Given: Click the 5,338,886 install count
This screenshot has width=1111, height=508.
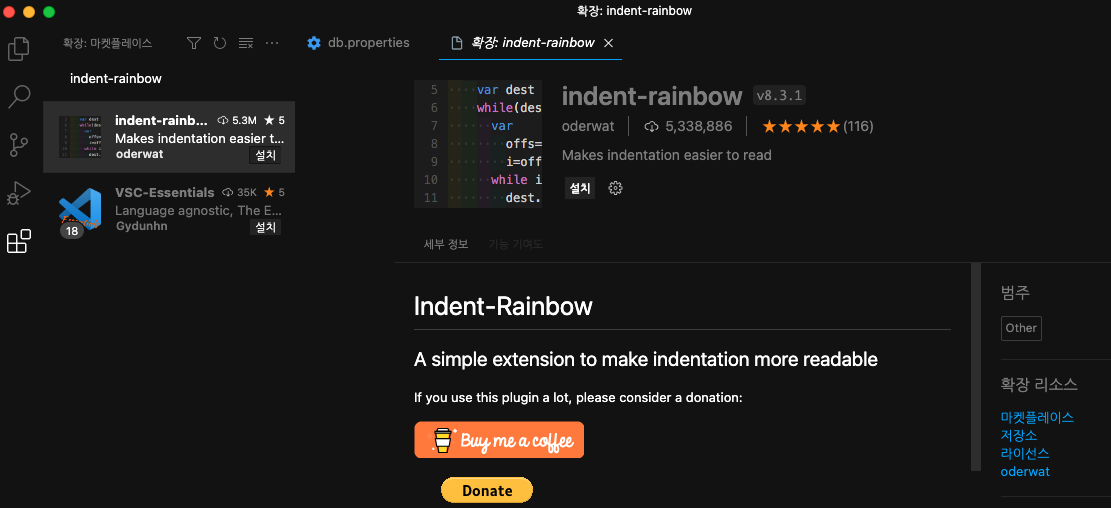Looking at the screenshot, I should (688, 126).
